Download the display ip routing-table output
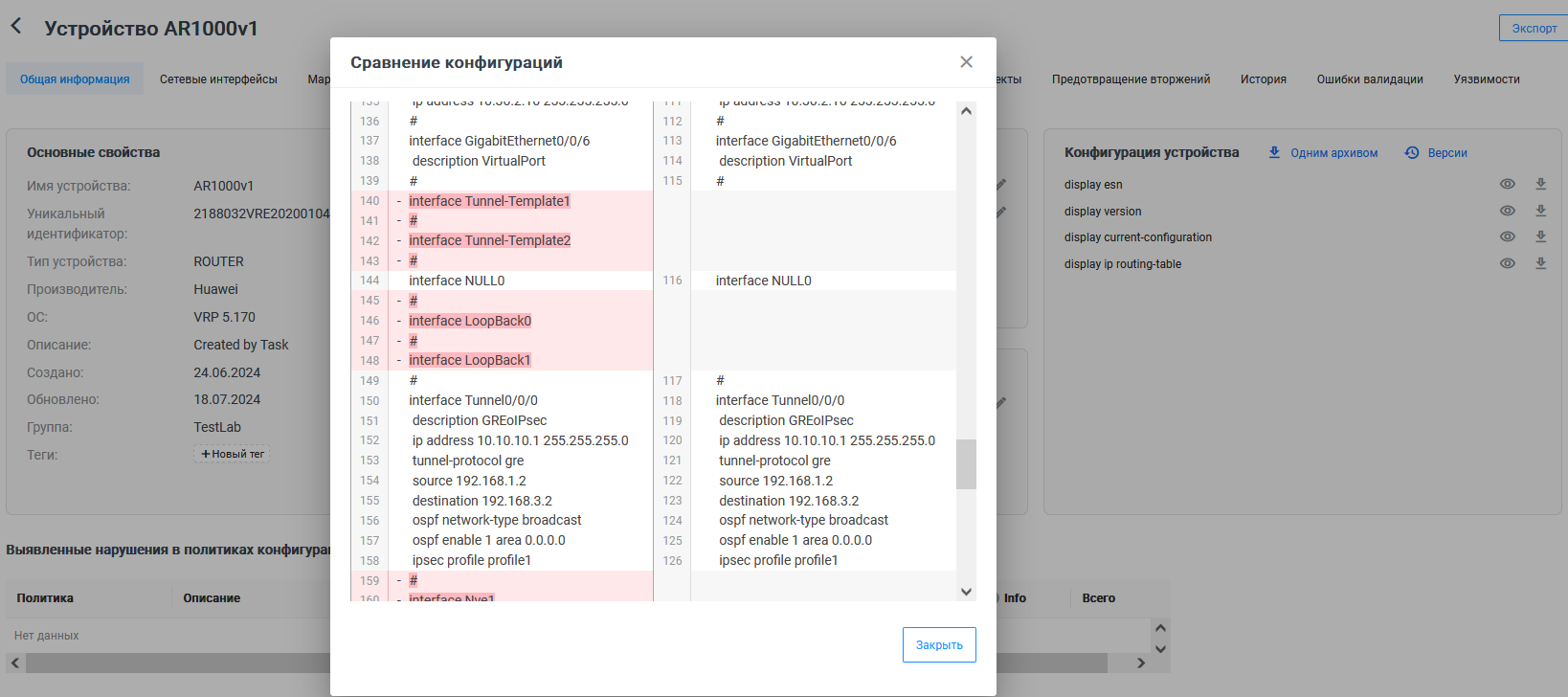The image size is (1568, 697). tap(1541, 263)
